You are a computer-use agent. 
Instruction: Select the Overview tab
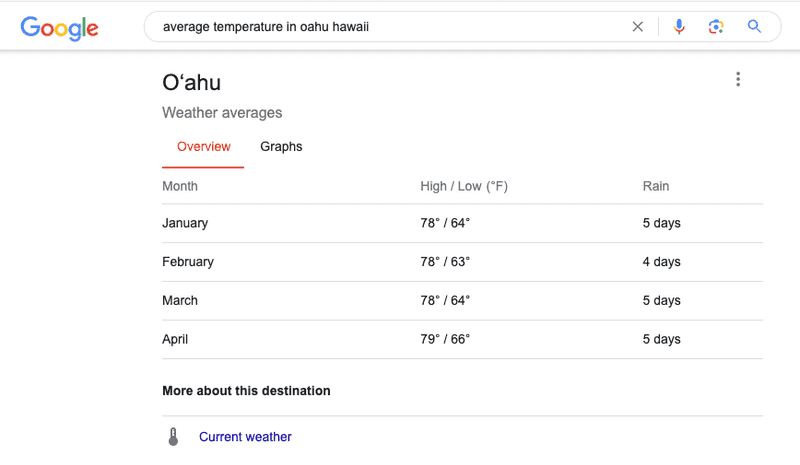(x=204, y=146)
